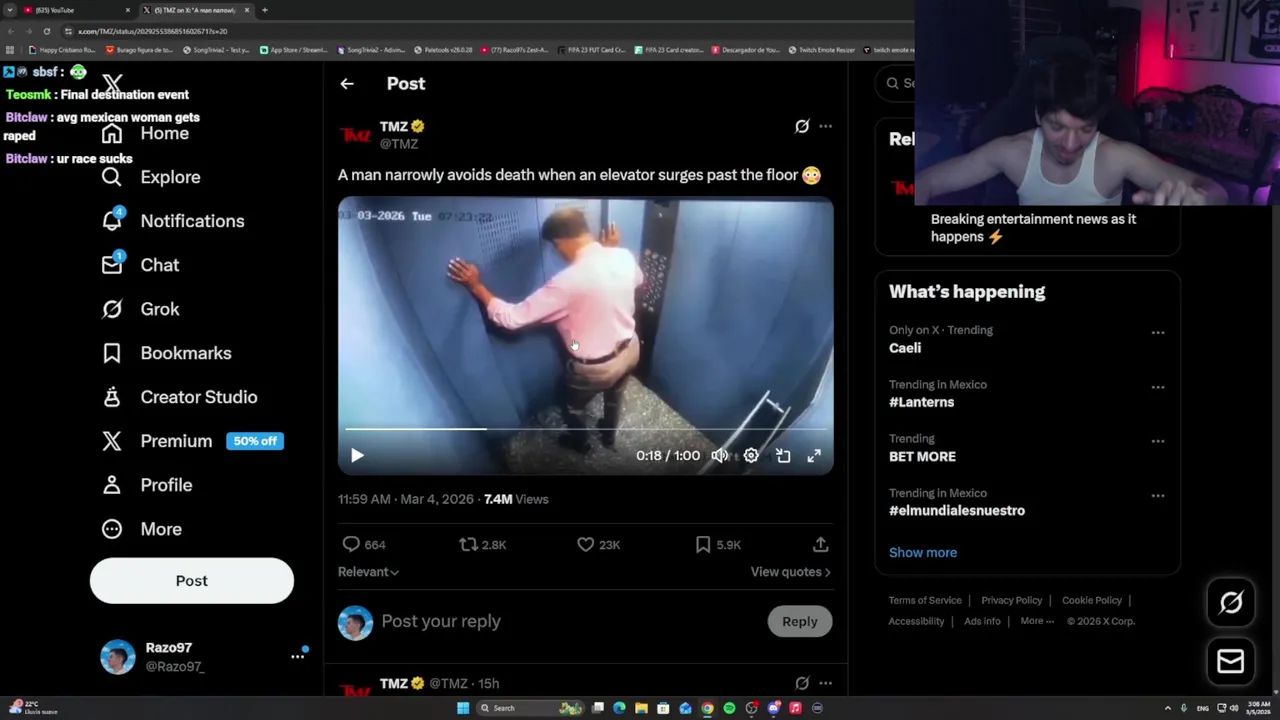1280x720 pixels.
Task: Open Creator Studio
Action: (x=179, y=397)
